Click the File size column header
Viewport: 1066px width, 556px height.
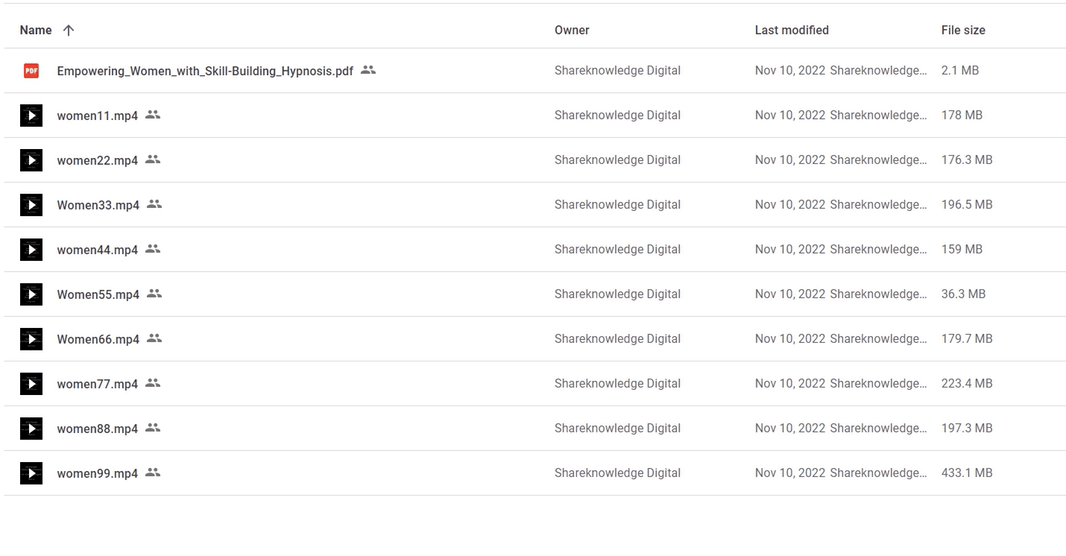pyautogui.click(x=963, y=30)
